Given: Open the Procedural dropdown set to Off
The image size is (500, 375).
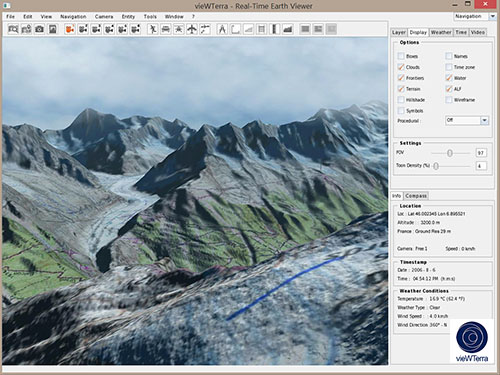Looking at the screenshot, I should point(467,120).
